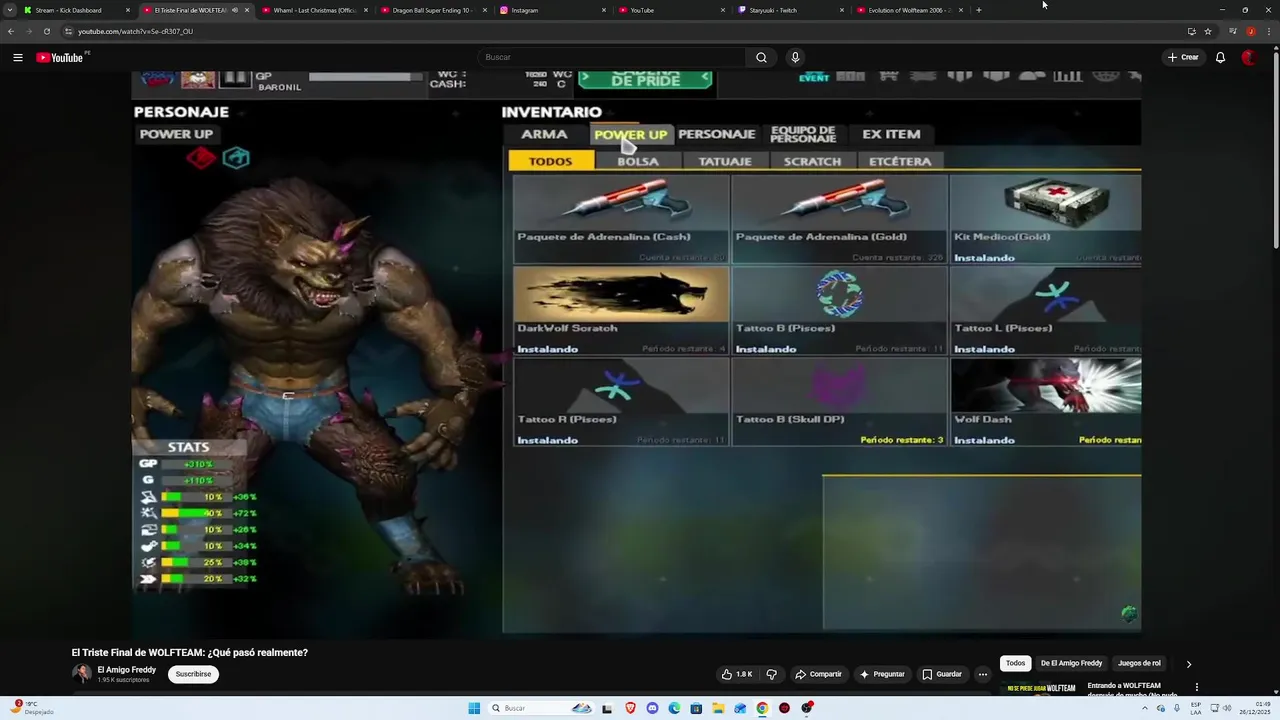The image size is (1280, 720).
Task: Click the video title El Triste Final de WOLFTEAM
Action: [189, 652]
